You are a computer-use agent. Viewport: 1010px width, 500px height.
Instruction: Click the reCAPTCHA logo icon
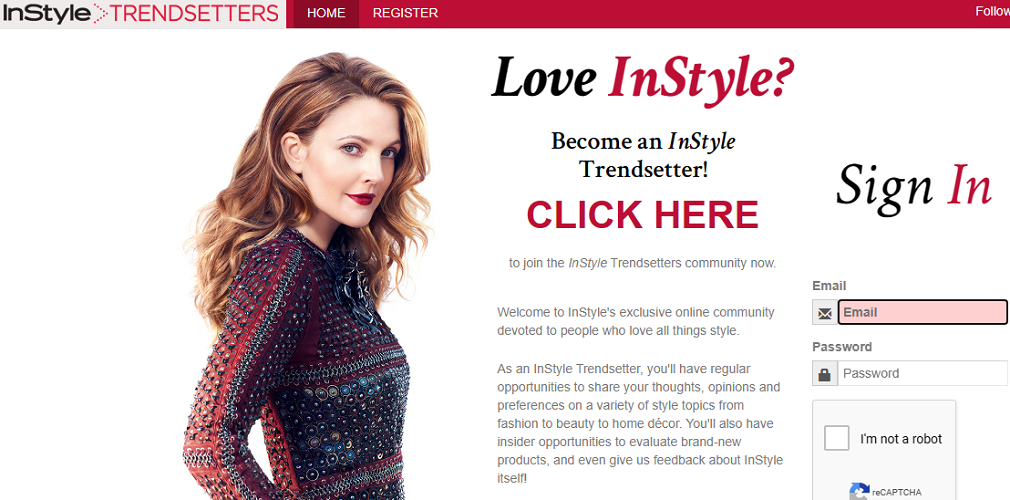click(x=859, y=492)
